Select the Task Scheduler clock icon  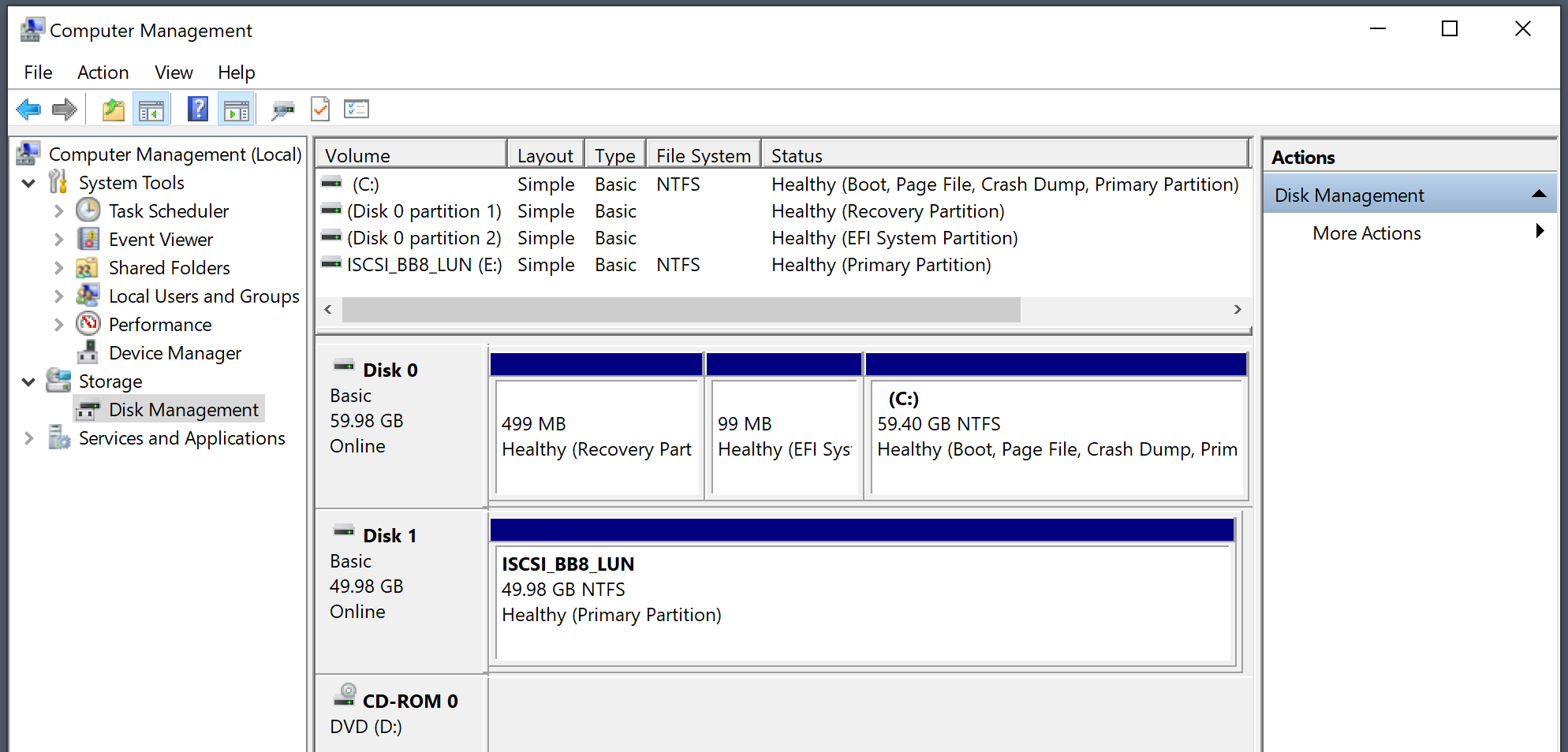88,210
